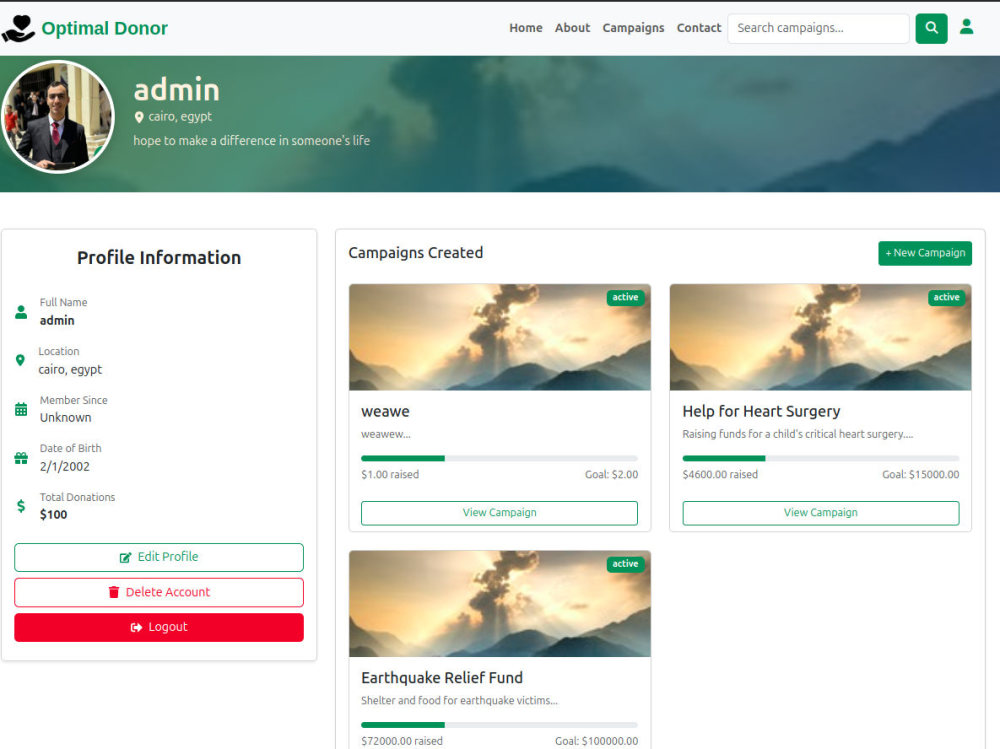
Task: Open the About nav link
Action: [x=572, y=28]
